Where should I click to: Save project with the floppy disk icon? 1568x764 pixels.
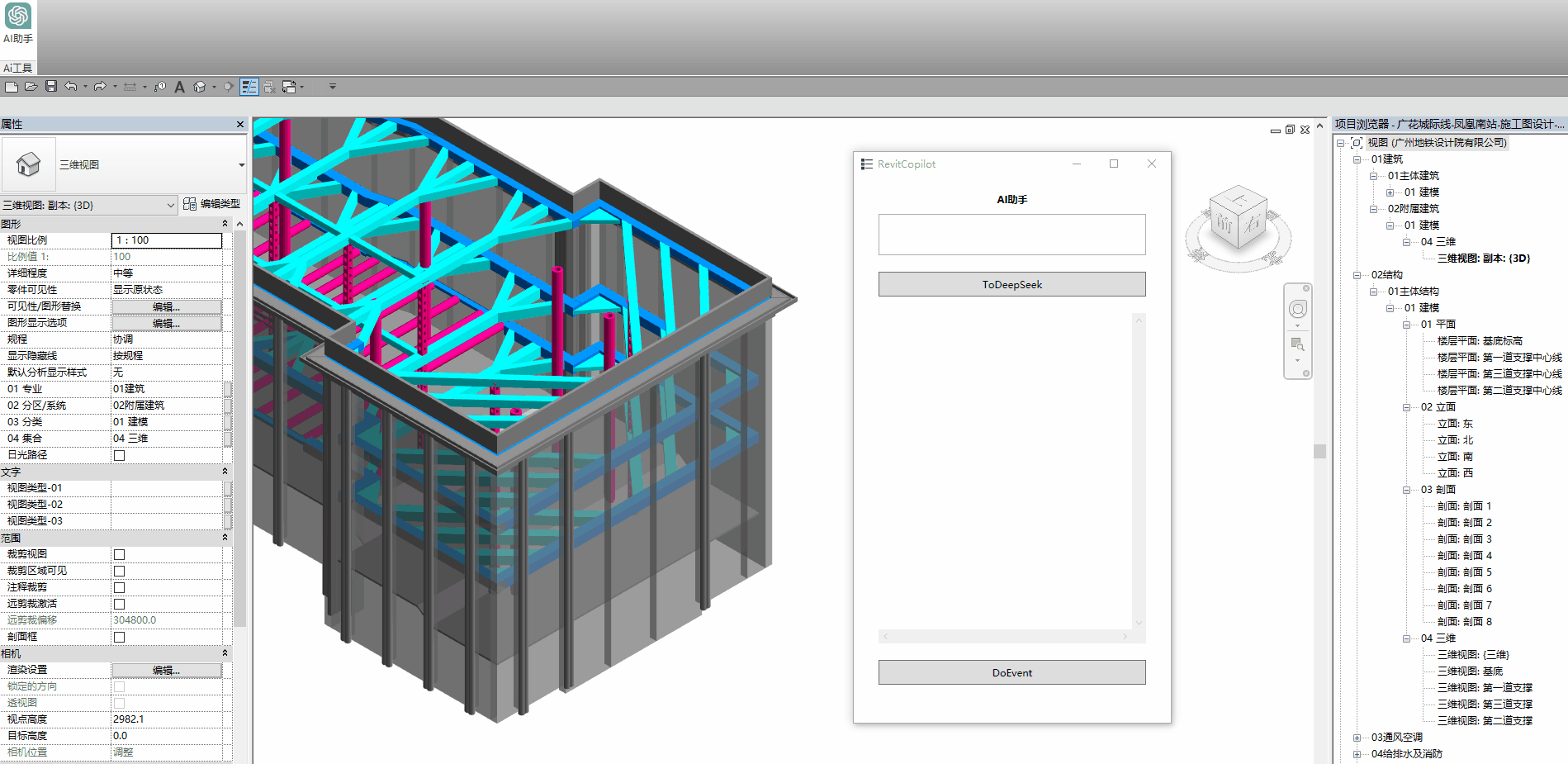[51, 86]
